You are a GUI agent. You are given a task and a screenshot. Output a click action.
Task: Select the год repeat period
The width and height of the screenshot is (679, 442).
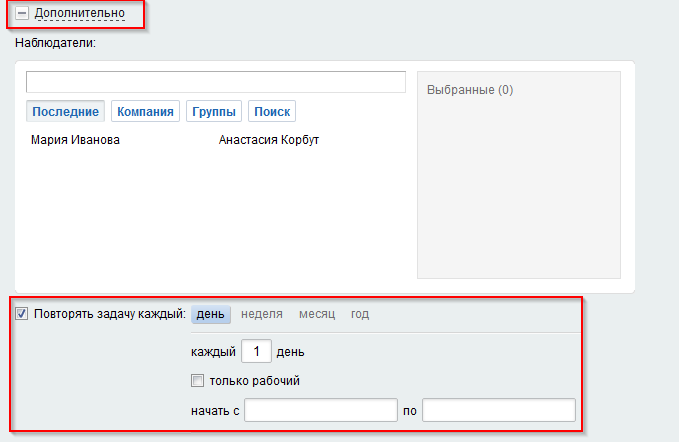pos(360,314)
